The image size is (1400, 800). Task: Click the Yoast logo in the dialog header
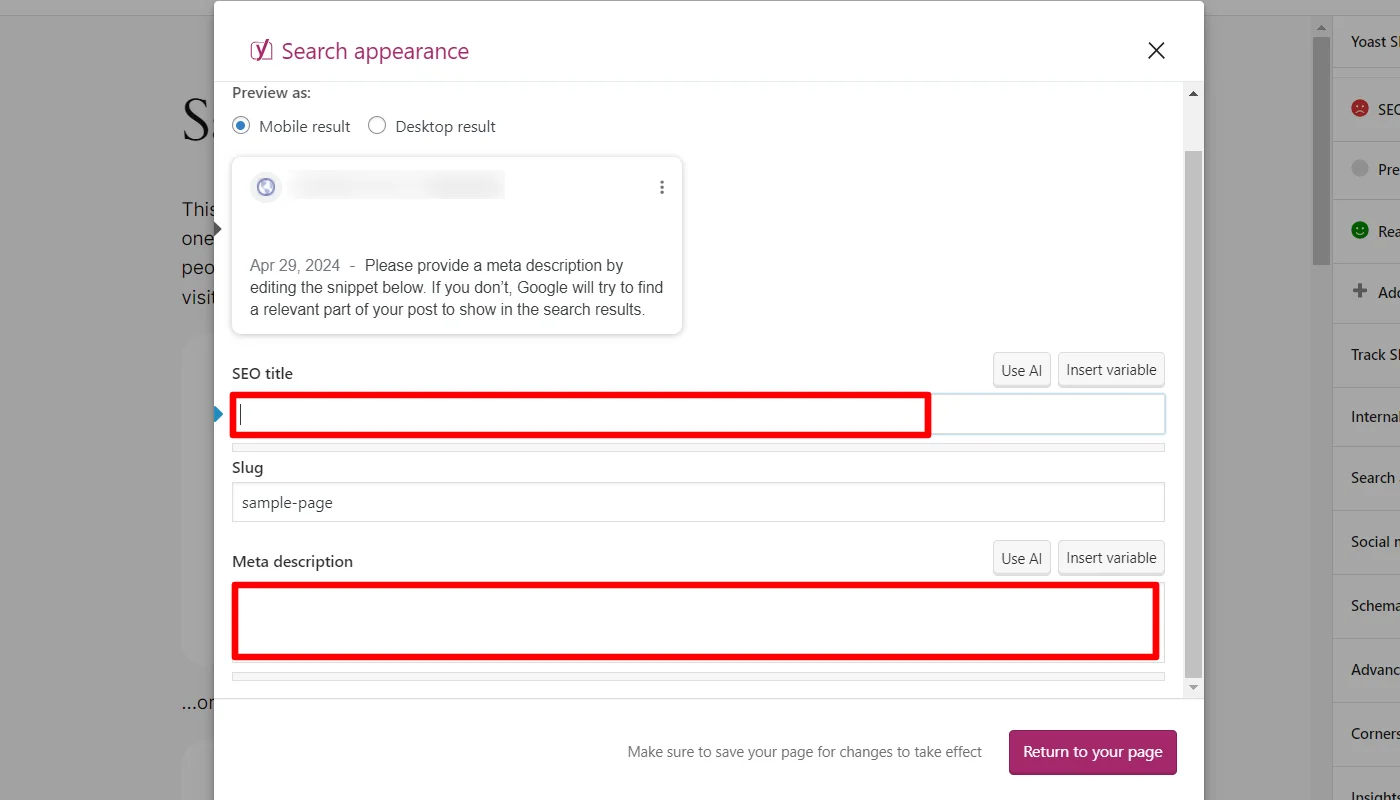260,49
